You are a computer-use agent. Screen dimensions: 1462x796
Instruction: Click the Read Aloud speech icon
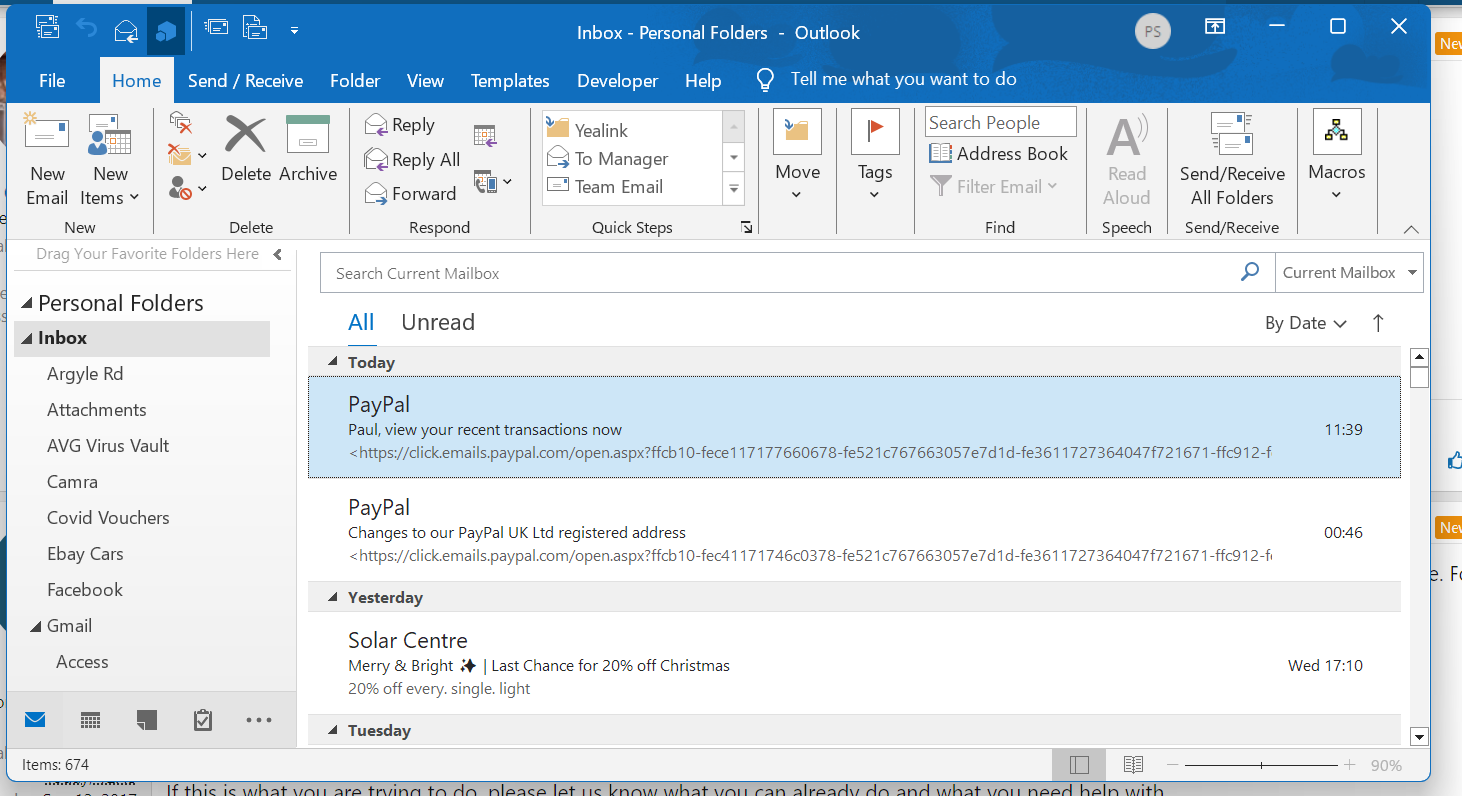click(1126, 138)
